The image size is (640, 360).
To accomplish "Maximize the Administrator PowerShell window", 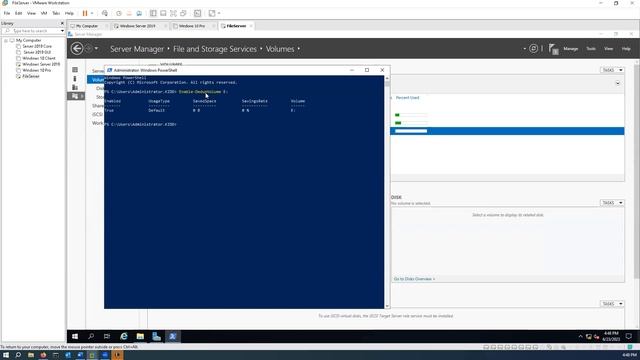I will coord(367,70).
